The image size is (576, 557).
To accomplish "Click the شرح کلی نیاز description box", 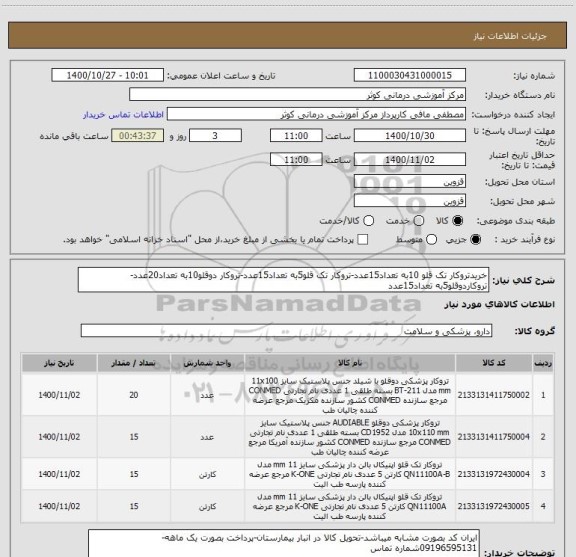I will click(x=283, y=280).
